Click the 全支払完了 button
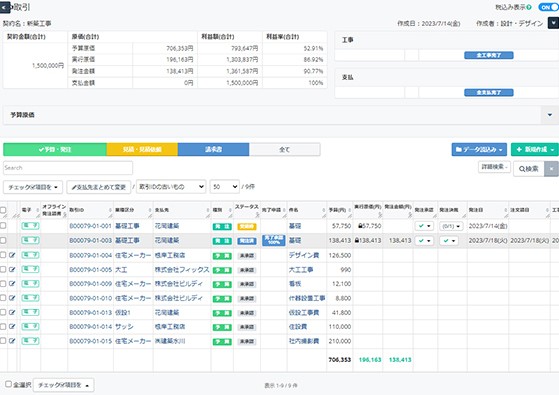Image resolution: width=559 pixels, height=395 pixels. coord(489,93)
